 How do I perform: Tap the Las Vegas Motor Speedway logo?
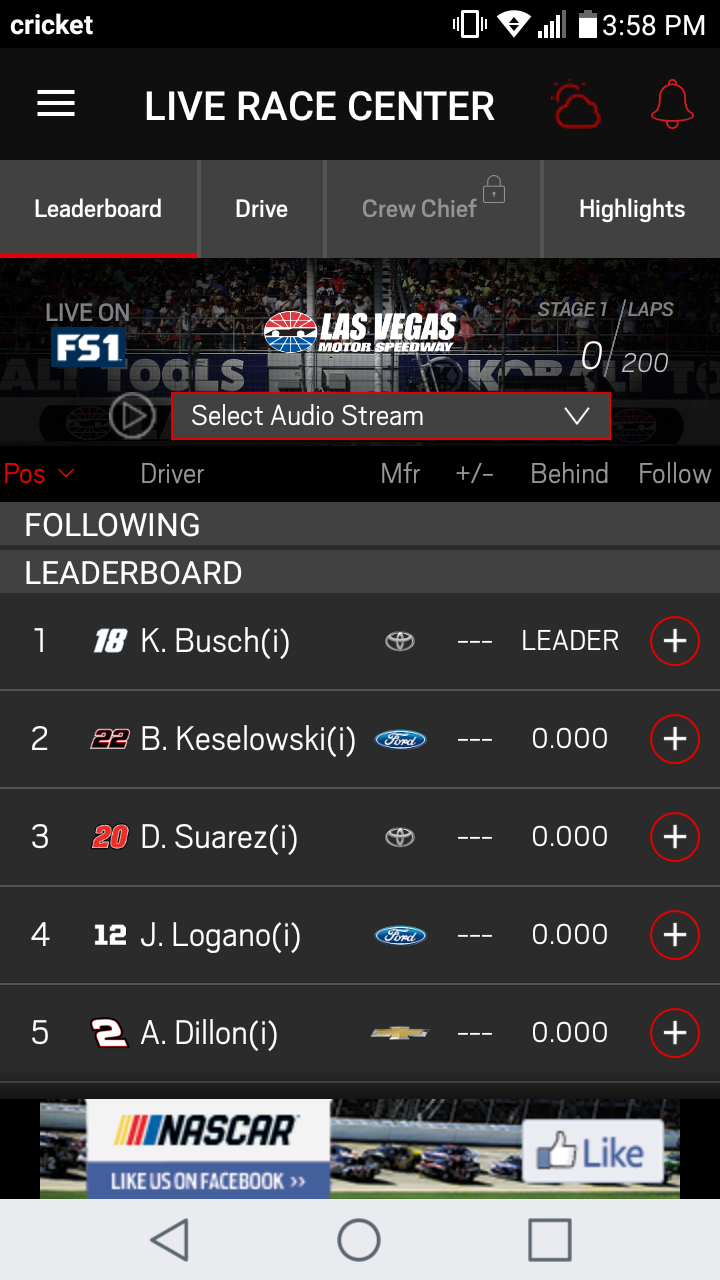click(x=360, y=332)
